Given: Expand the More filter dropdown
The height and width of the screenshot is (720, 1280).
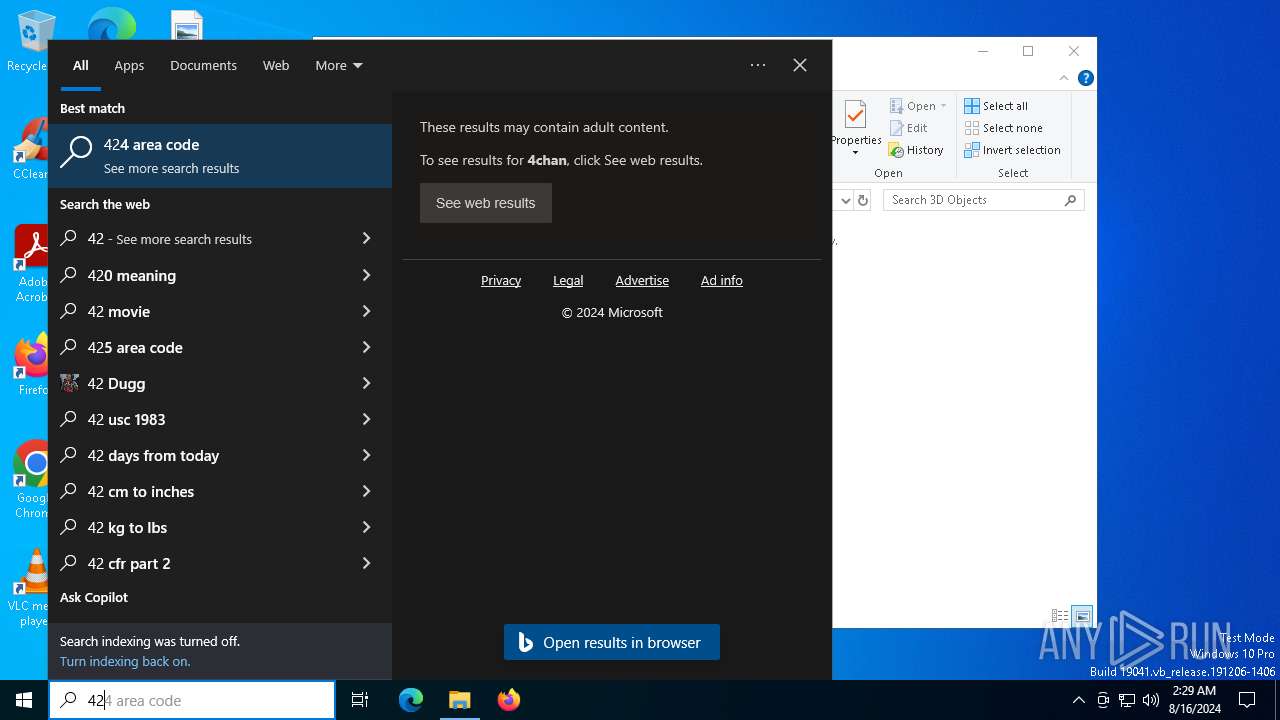Looking at the screenshot, I should click(x=339, y=65).
